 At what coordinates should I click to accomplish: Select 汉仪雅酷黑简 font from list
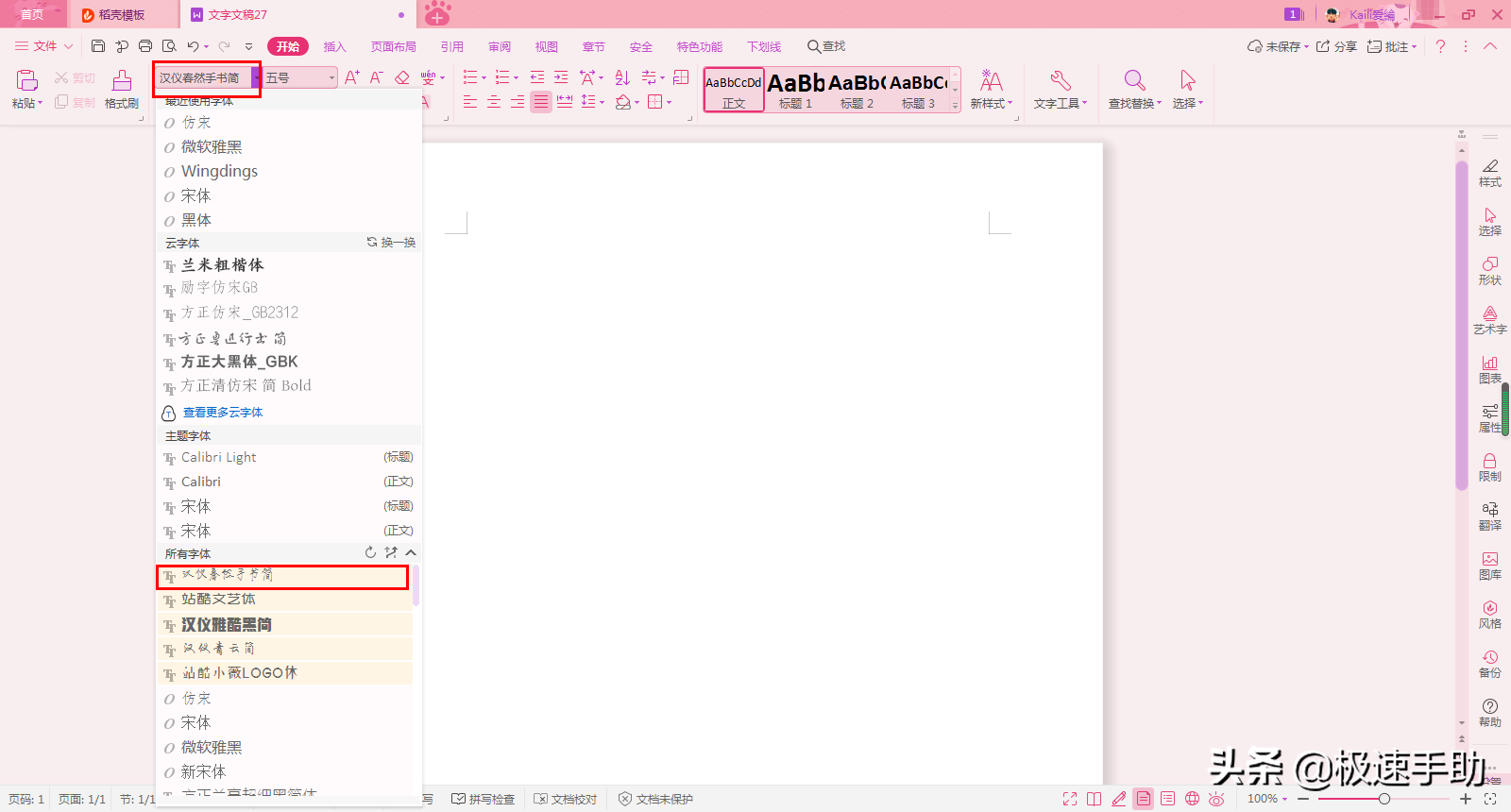click(284, 624)
